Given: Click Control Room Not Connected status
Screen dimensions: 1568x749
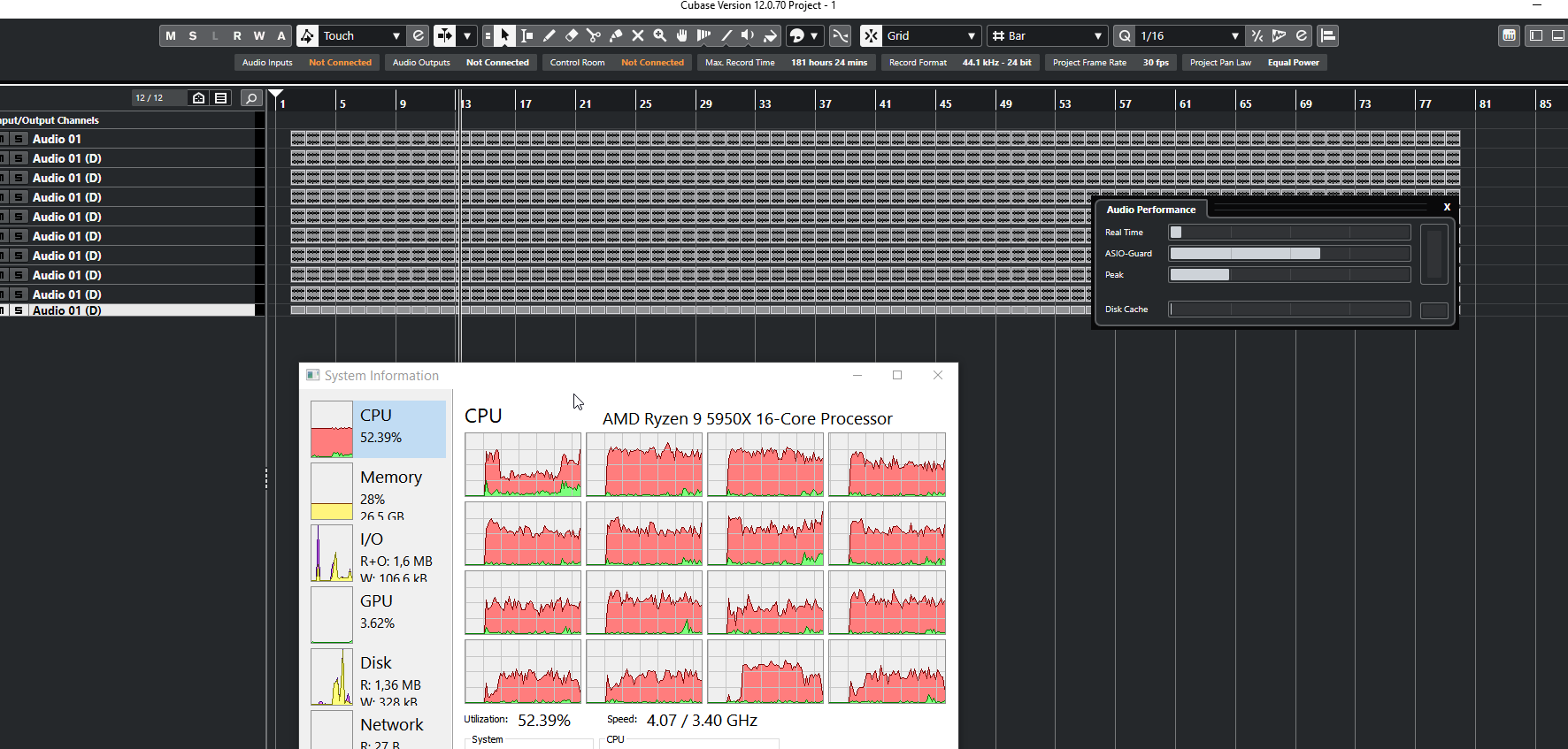Looking at the screenshot, I should click(x=617, y=63).
